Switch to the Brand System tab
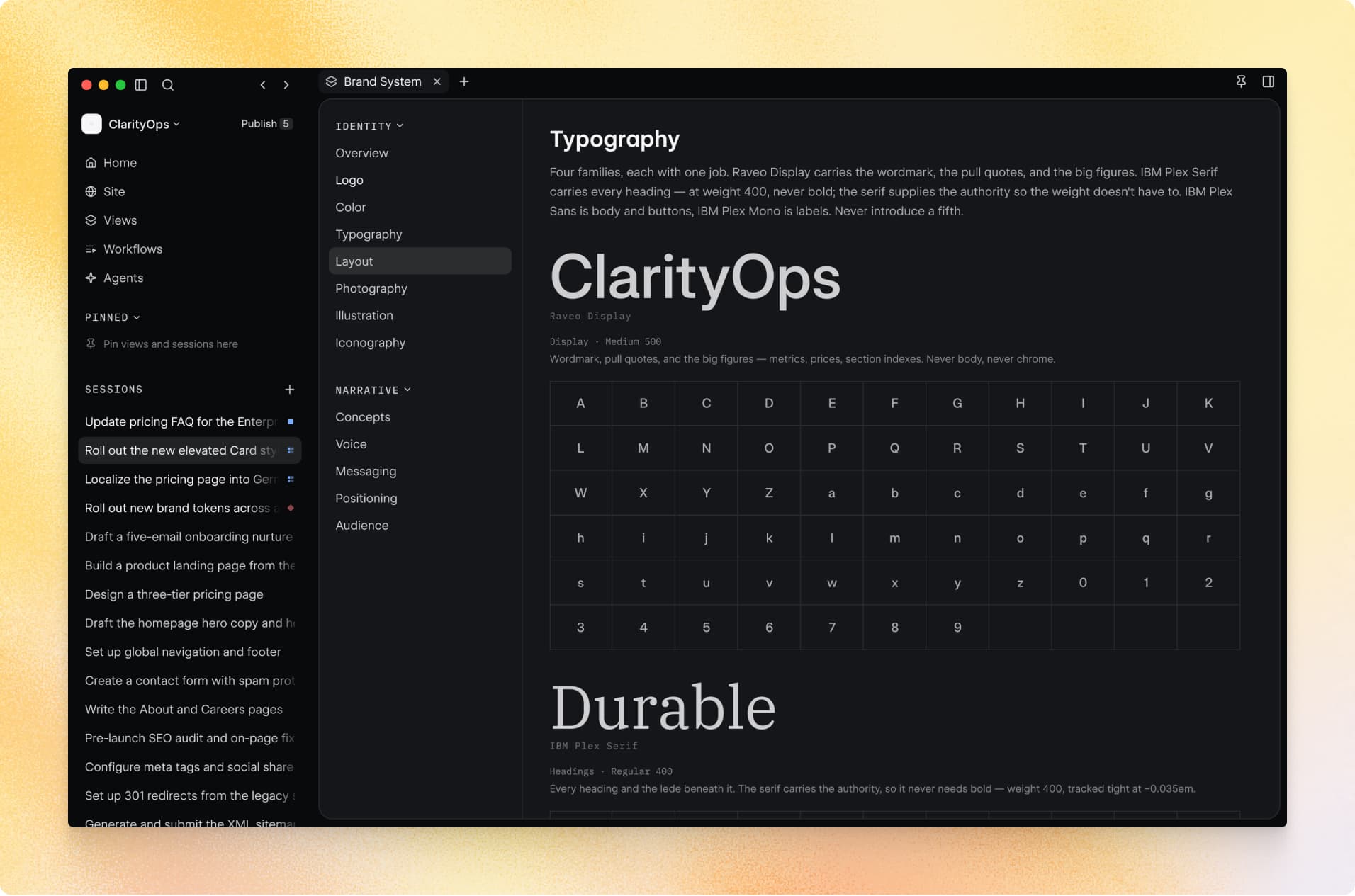 383,81
